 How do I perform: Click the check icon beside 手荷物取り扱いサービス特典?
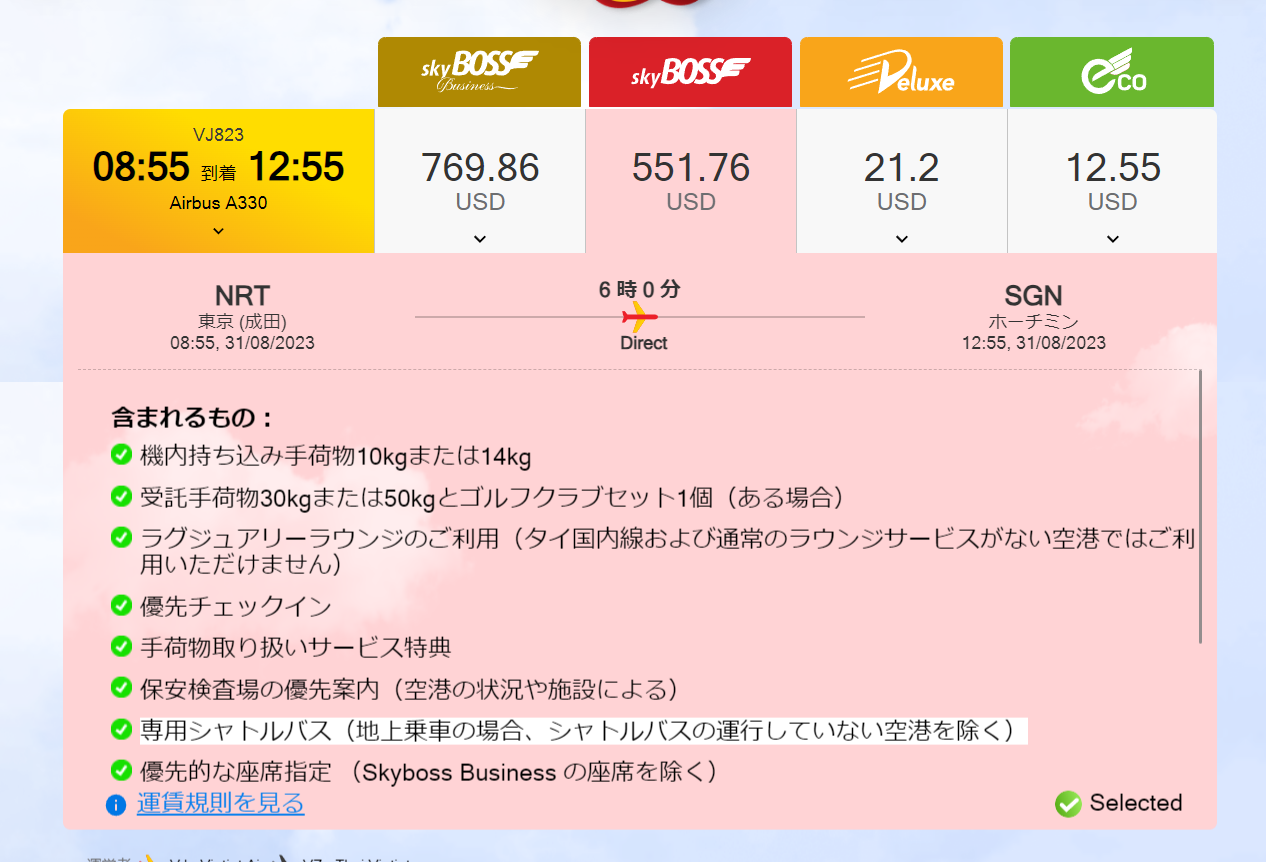(x=121, y=646)
